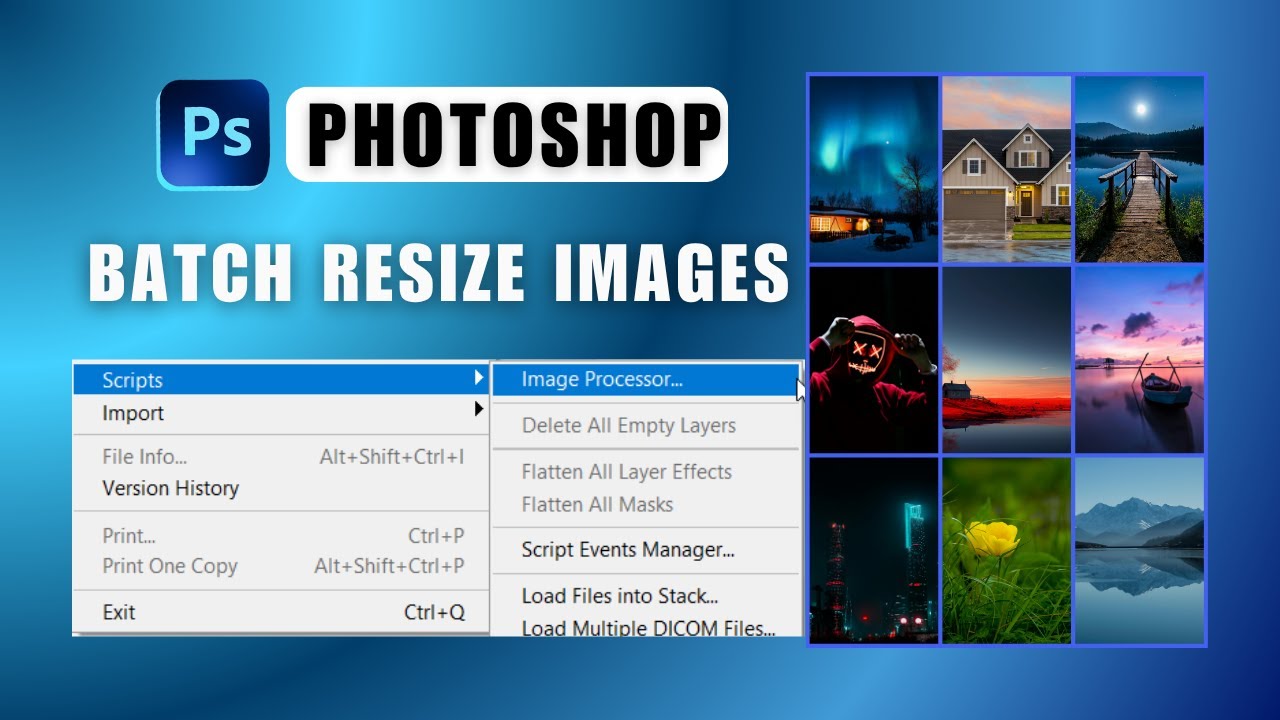
Task: Open the neon city towers thumbnail
Action: [874, 550]
